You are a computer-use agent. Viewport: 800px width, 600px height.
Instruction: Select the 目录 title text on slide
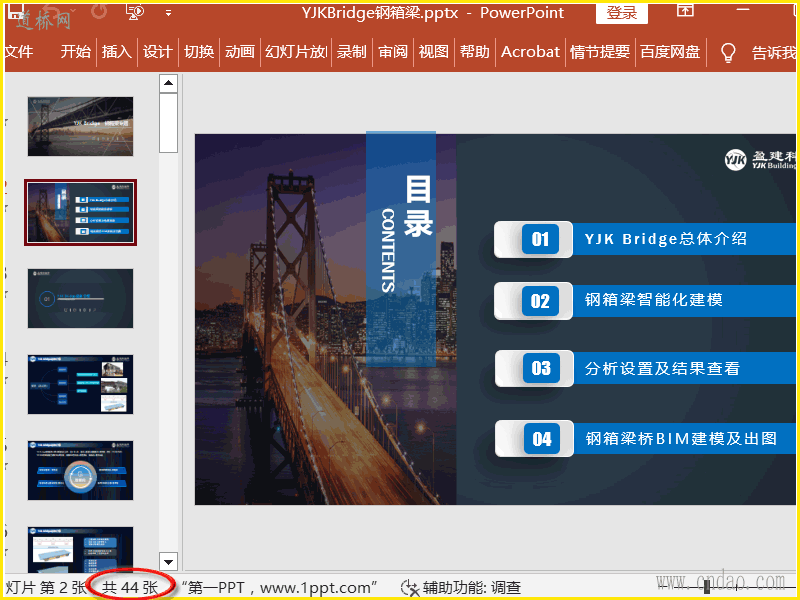click(x=418, y=206)
